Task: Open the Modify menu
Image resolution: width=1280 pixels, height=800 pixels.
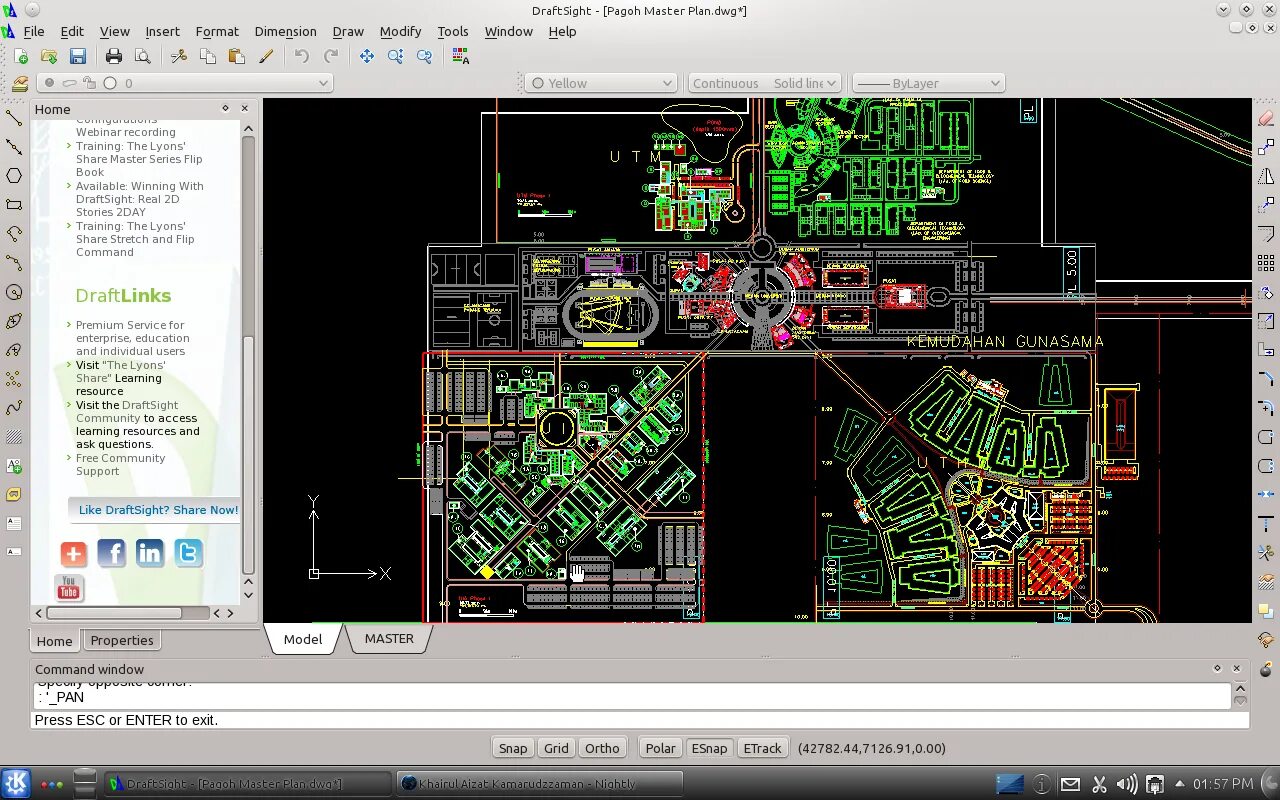Action: (x=400, y=31)
